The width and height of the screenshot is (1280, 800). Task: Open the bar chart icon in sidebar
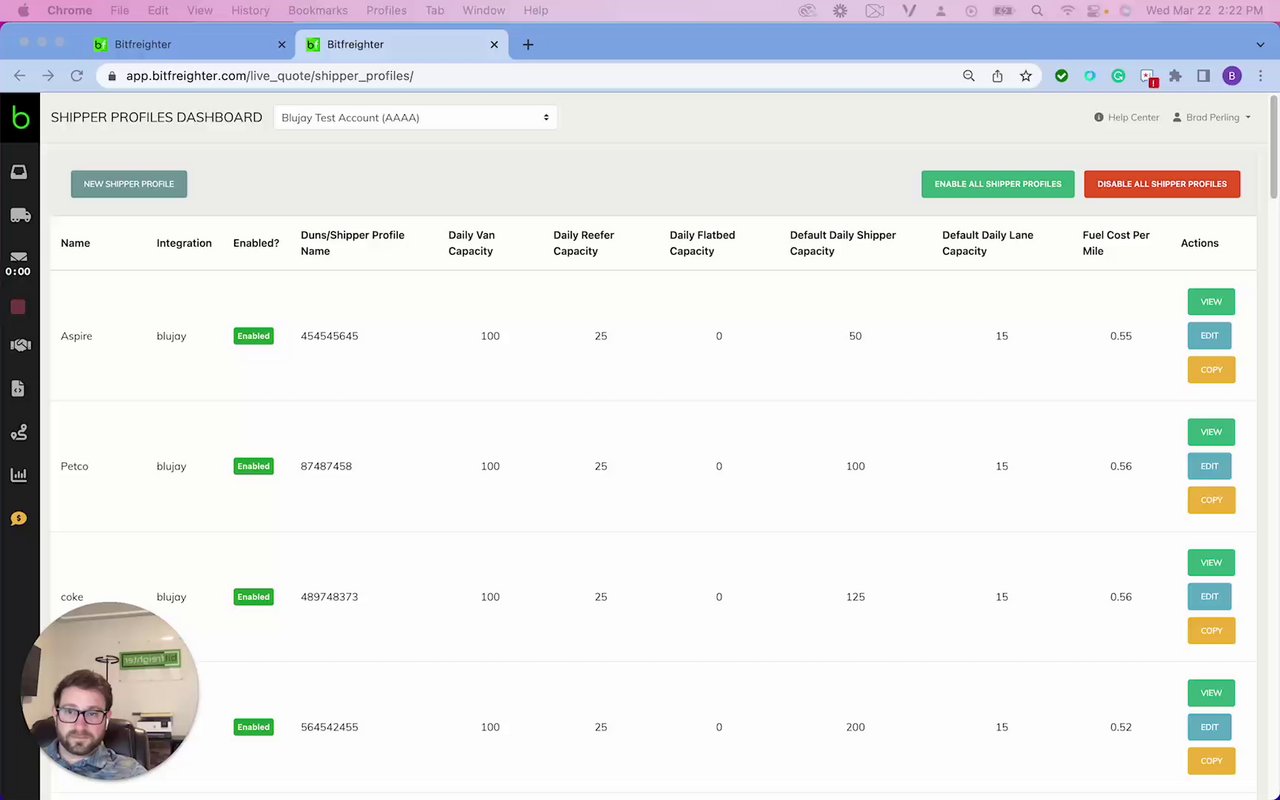tap(18, 475)
